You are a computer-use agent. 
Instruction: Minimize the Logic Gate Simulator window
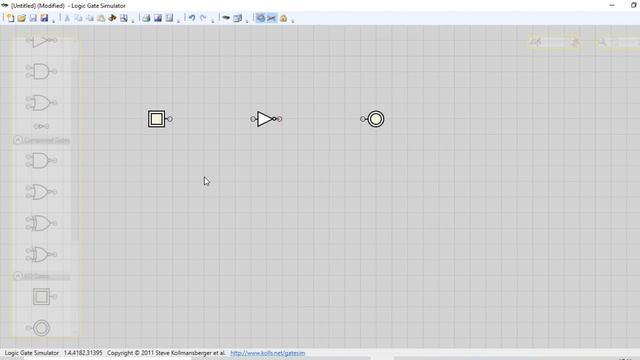click(x=611, y=5)
